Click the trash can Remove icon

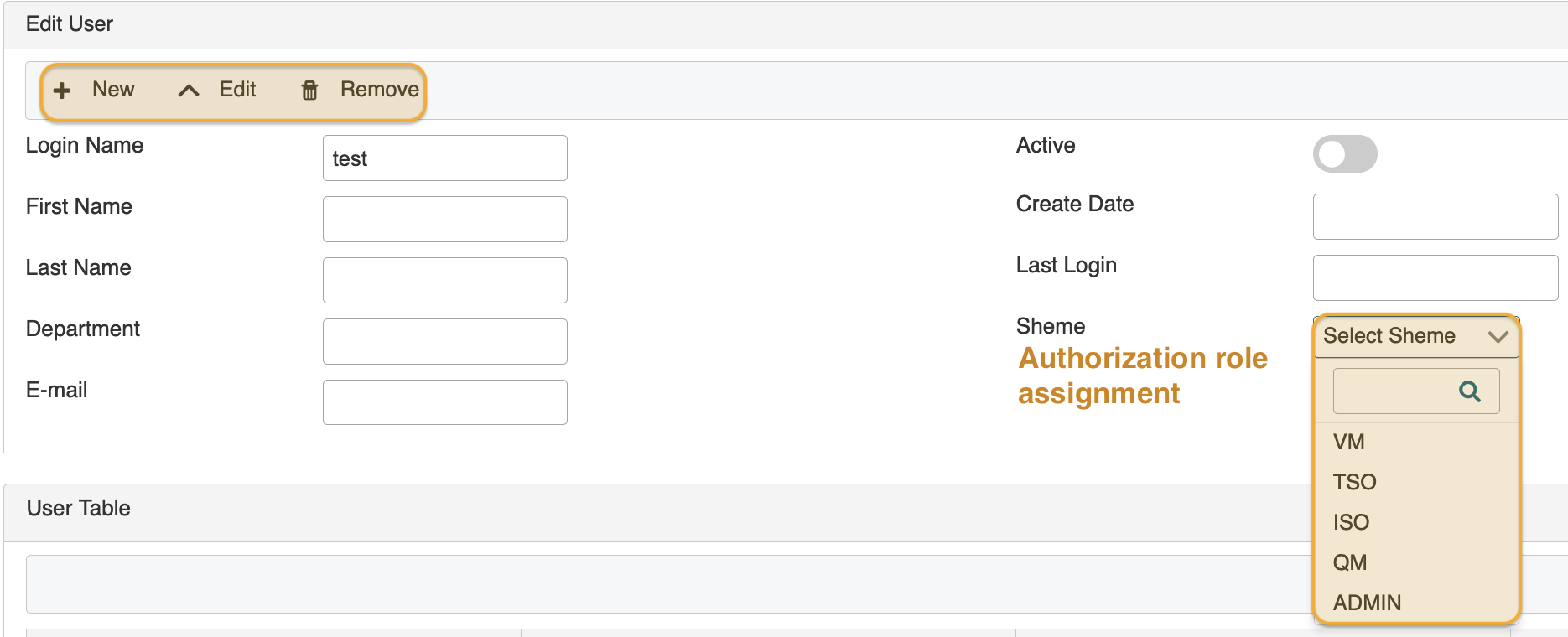[x=309, y=91]
